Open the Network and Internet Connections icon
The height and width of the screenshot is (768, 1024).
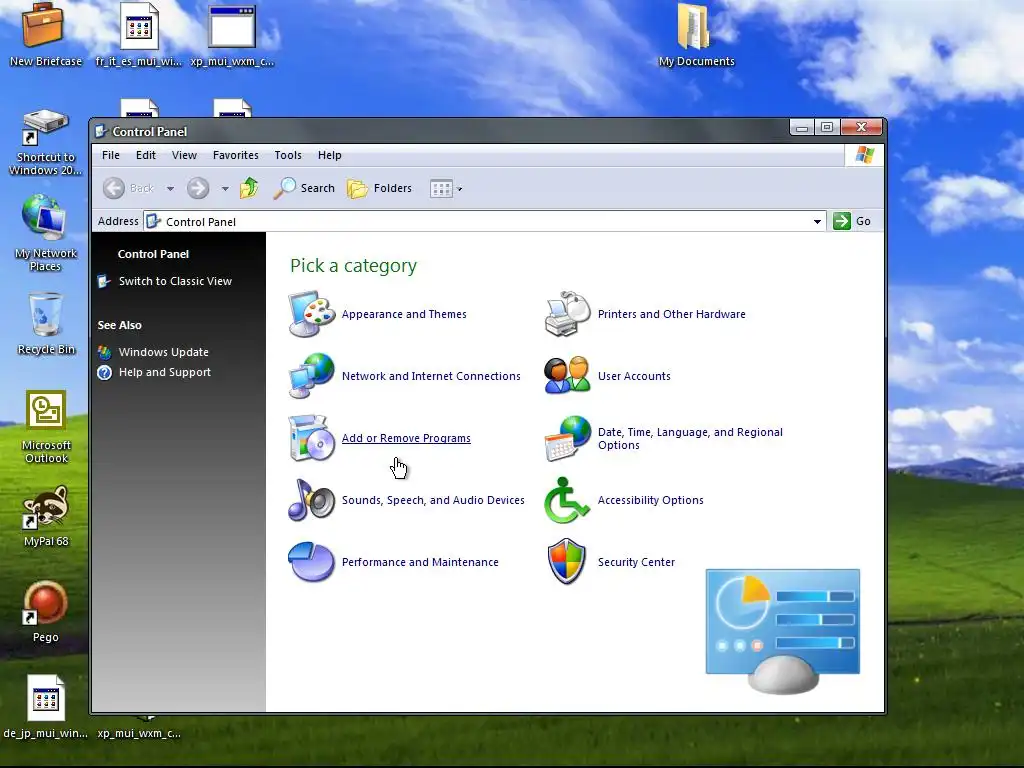312,376
